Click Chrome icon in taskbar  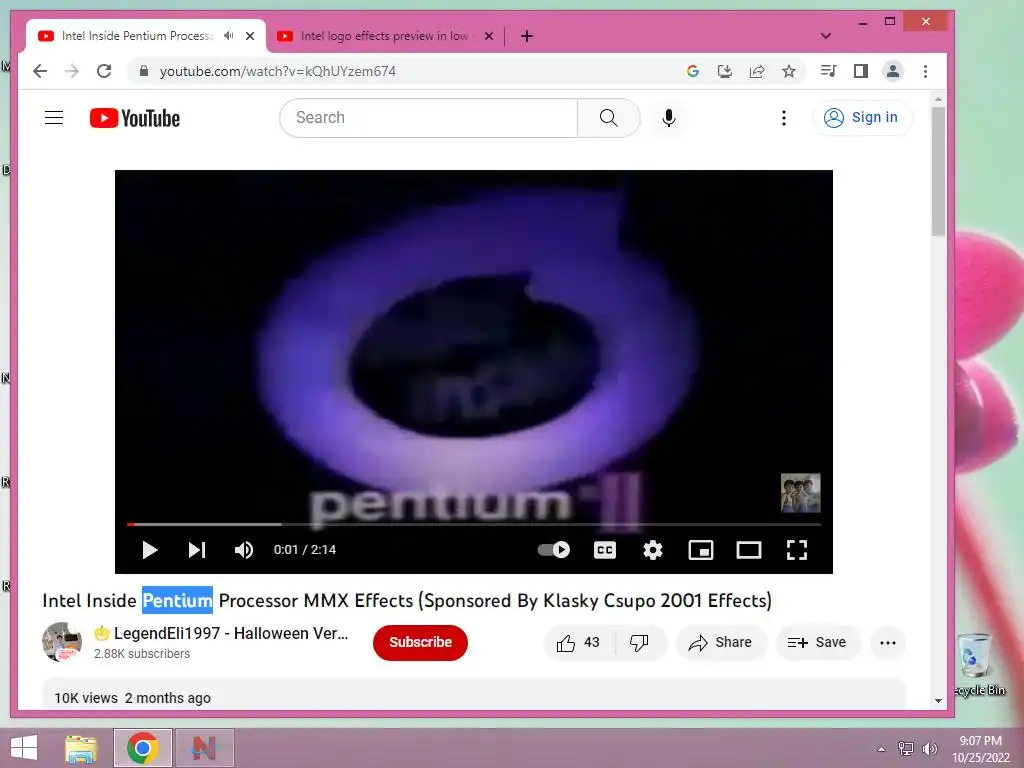coord(142,748)
